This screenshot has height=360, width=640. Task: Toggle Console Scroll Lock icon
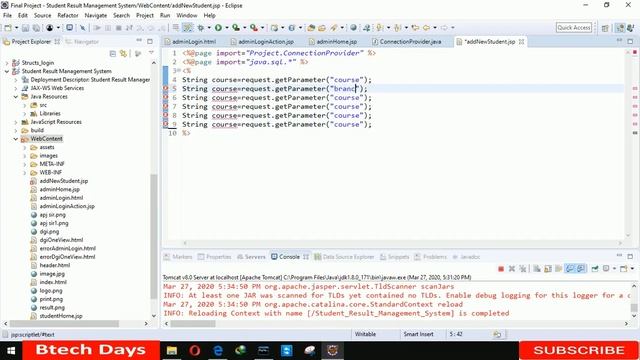click(x=548, y=269)
